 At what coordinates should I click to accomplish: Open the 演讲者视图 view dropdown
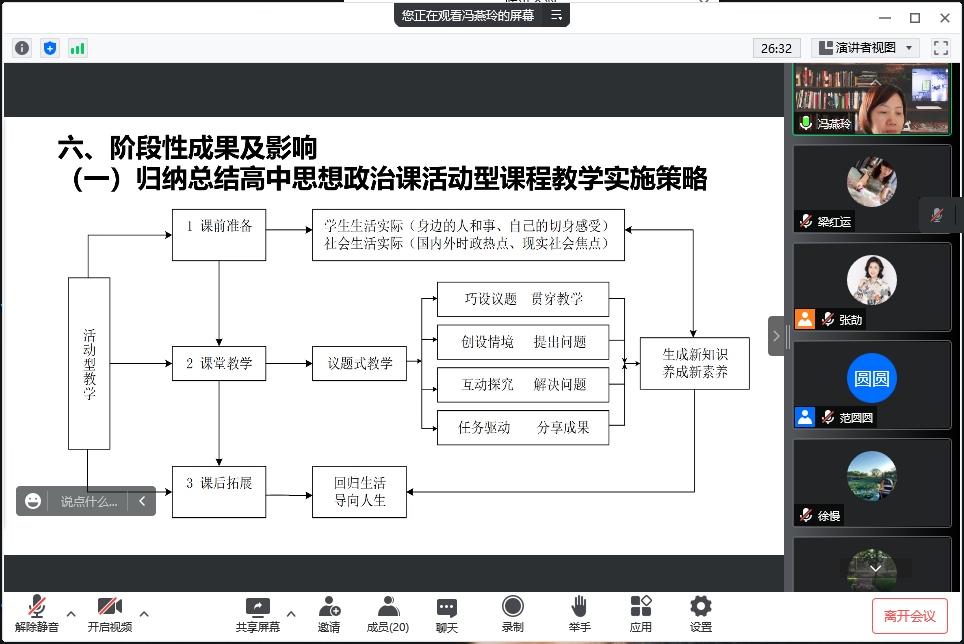pos(865,48)
